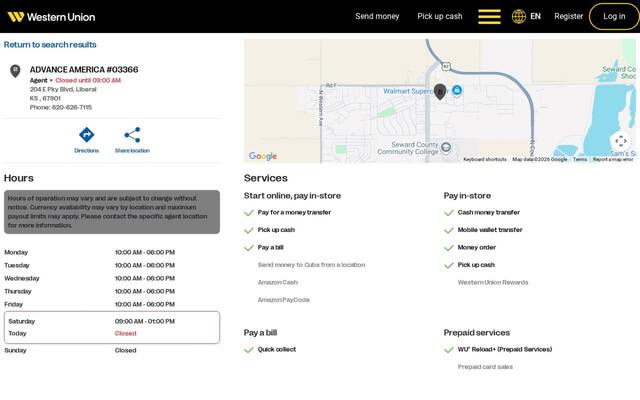Click the location pin beside Advance America

pos(15,71)
